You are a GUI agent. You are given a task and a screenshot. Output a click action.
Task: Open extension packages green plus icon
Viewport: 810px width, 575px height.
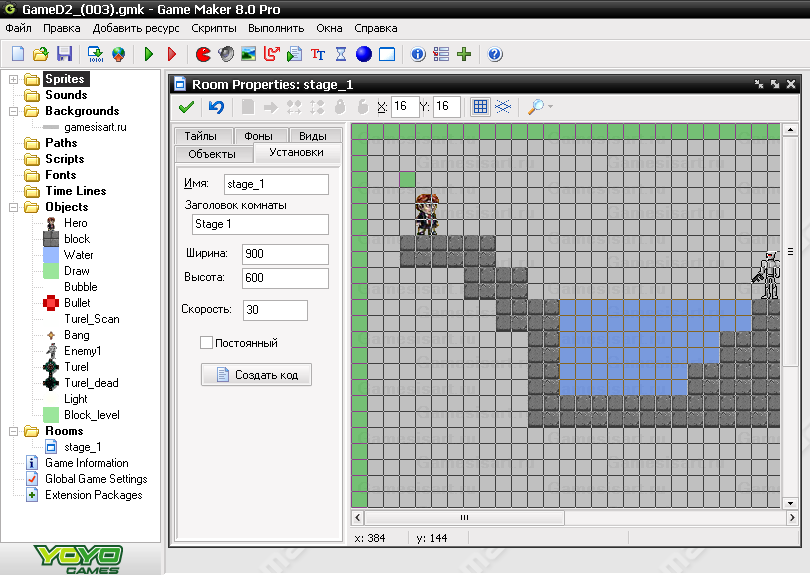(464, 54)
